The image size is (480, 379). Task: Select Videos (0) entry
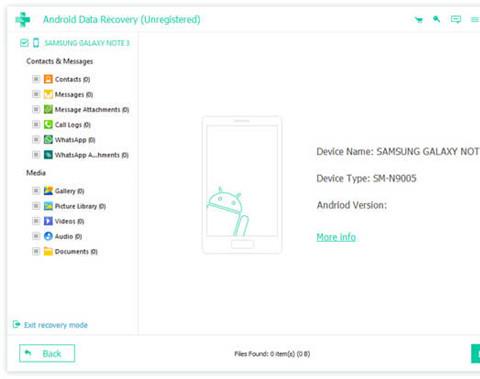click(x=69, y=221)
